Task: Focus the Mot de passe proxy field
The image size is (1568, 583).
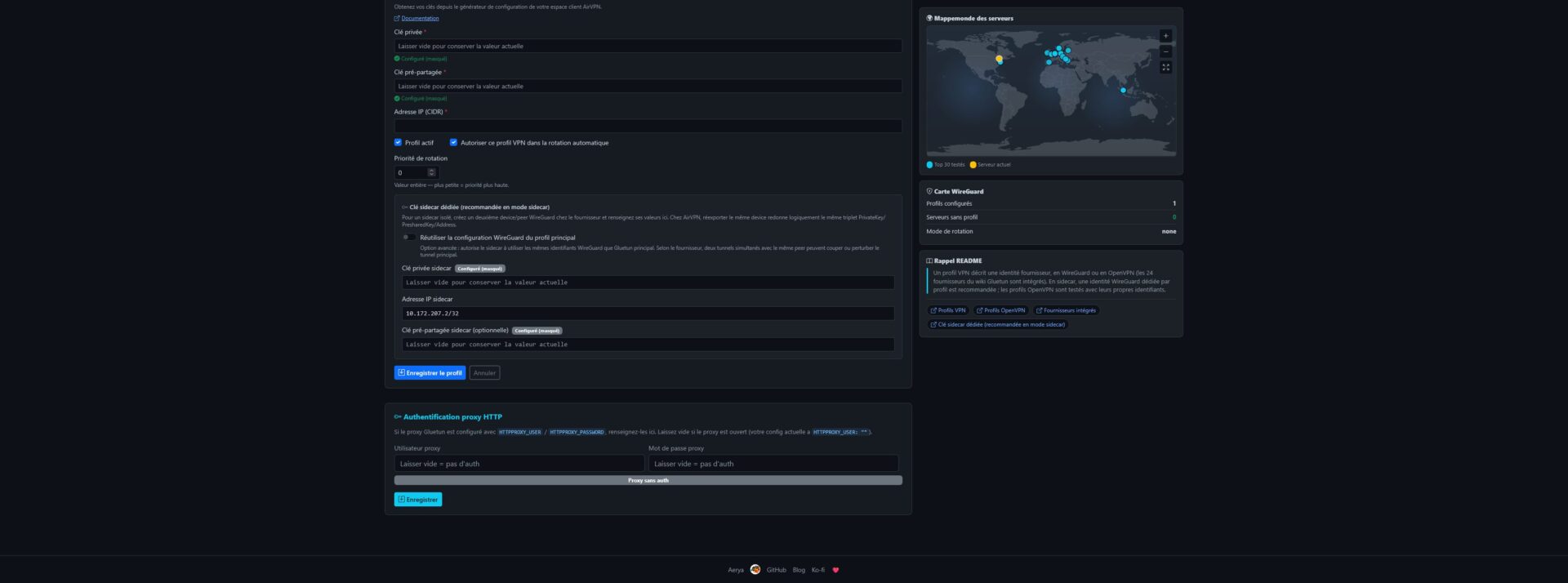Action: point(773,464)
